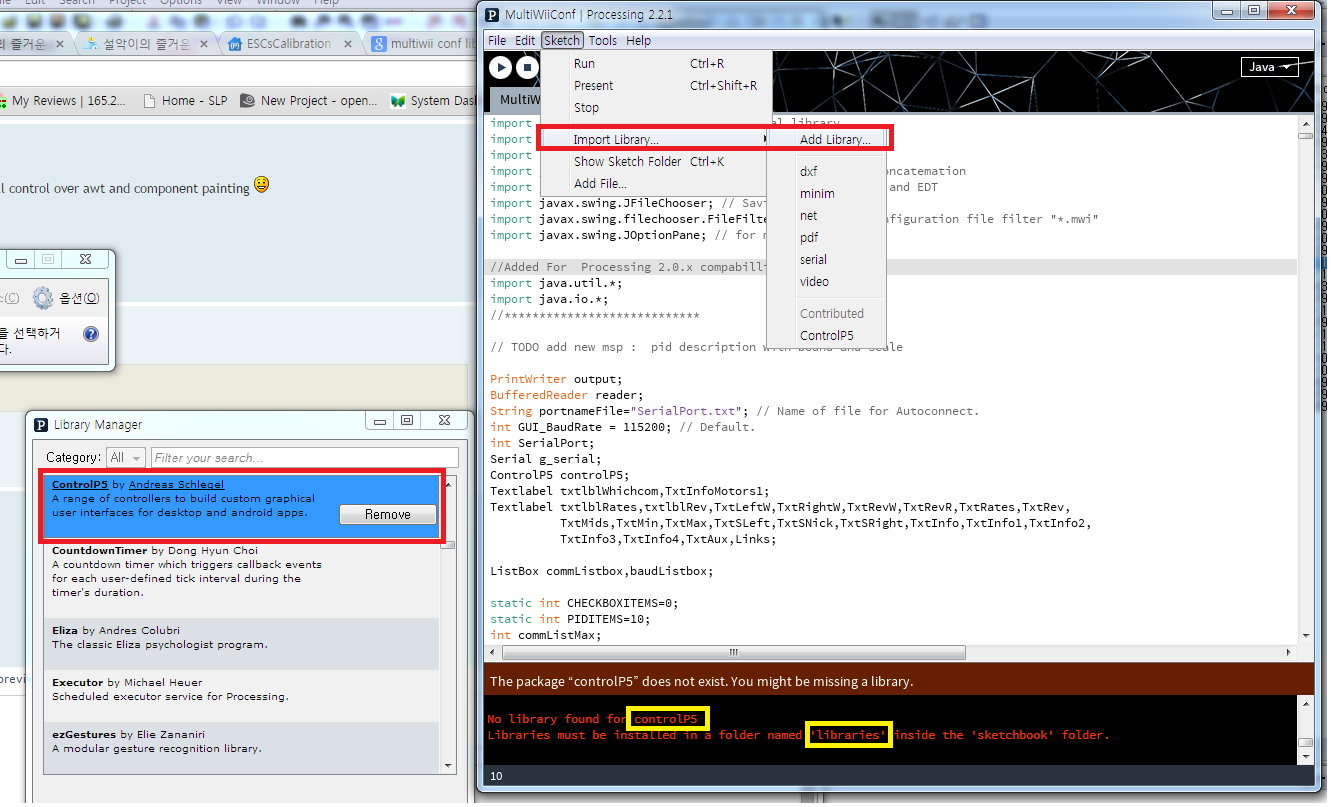This screenshot has width=1331, height=807.
Task: Open the Edit menu in Processing
Action: click(525, 40)
